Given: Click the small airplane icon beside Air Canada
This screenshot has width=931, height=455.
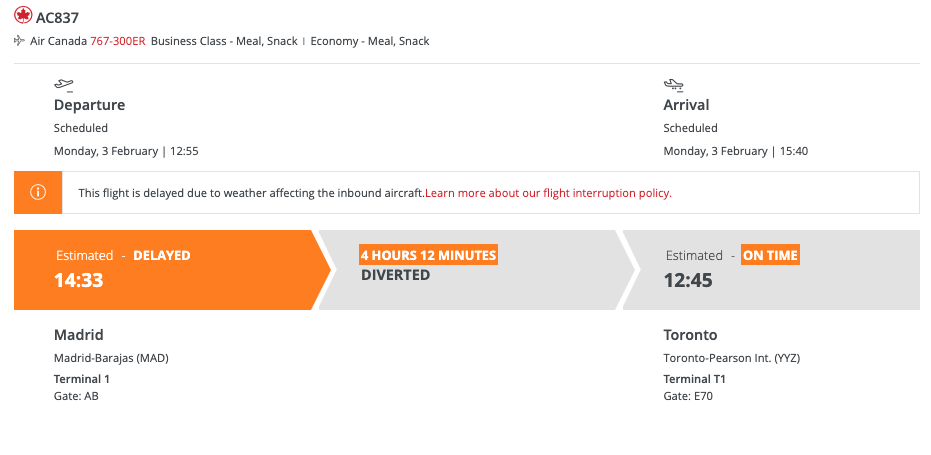Looking at the screenshot, I should 20,41.
